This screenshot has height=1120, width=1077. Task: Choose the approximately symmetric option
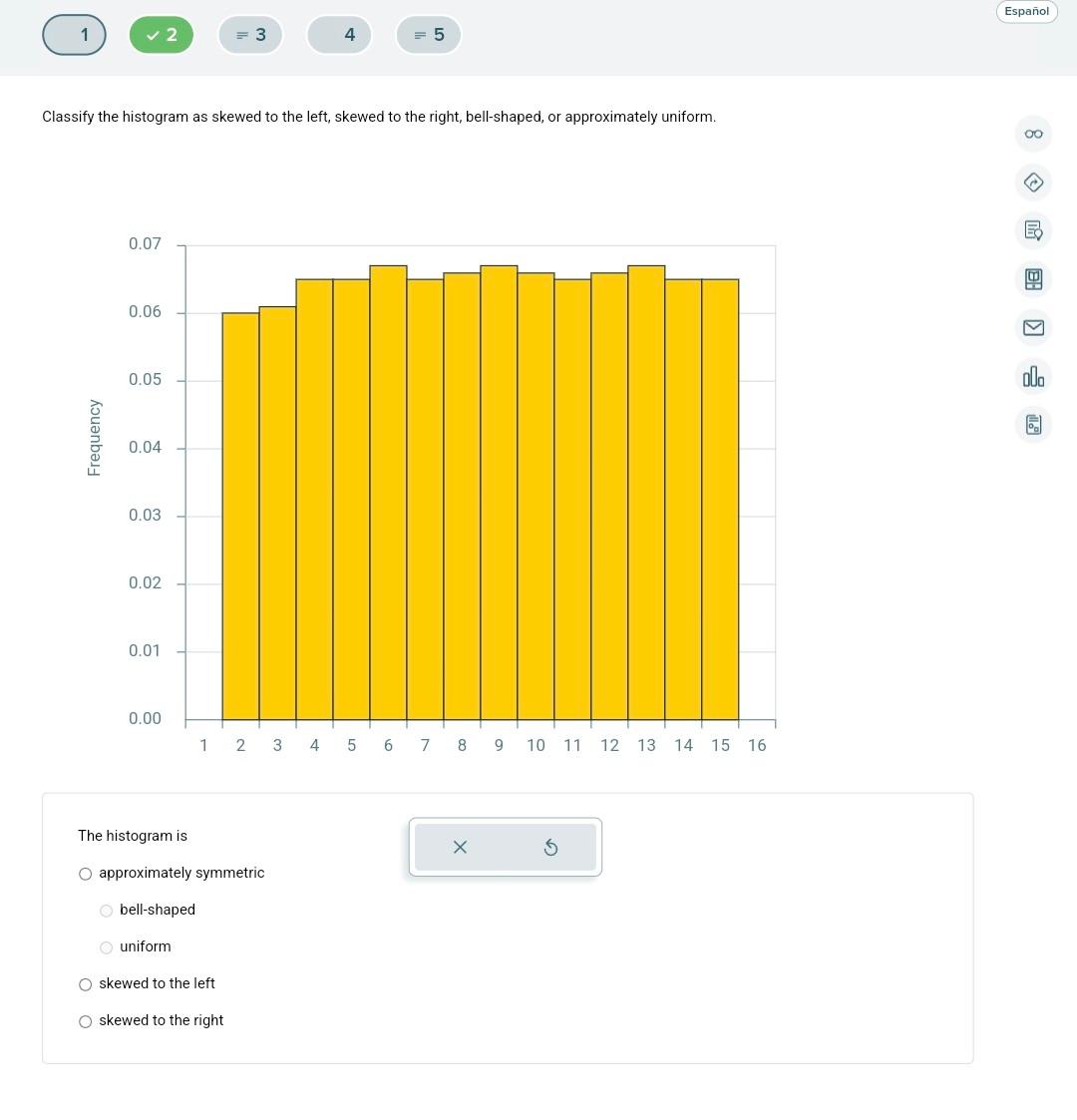click(85, 874)
